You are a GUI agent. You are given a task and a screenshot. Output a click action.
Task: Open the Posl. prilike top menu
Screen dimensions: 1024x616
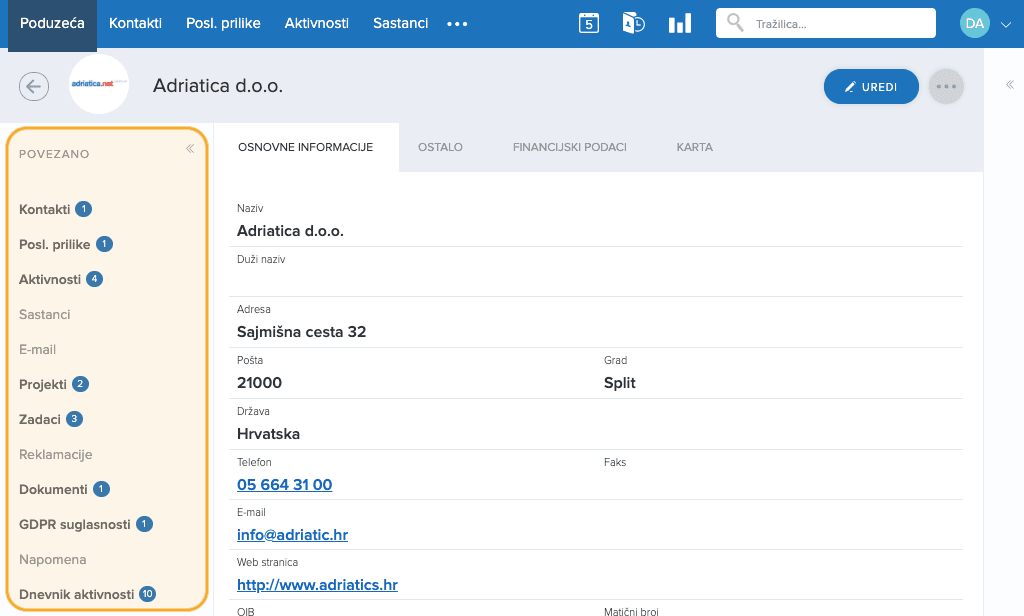[223, 24]
